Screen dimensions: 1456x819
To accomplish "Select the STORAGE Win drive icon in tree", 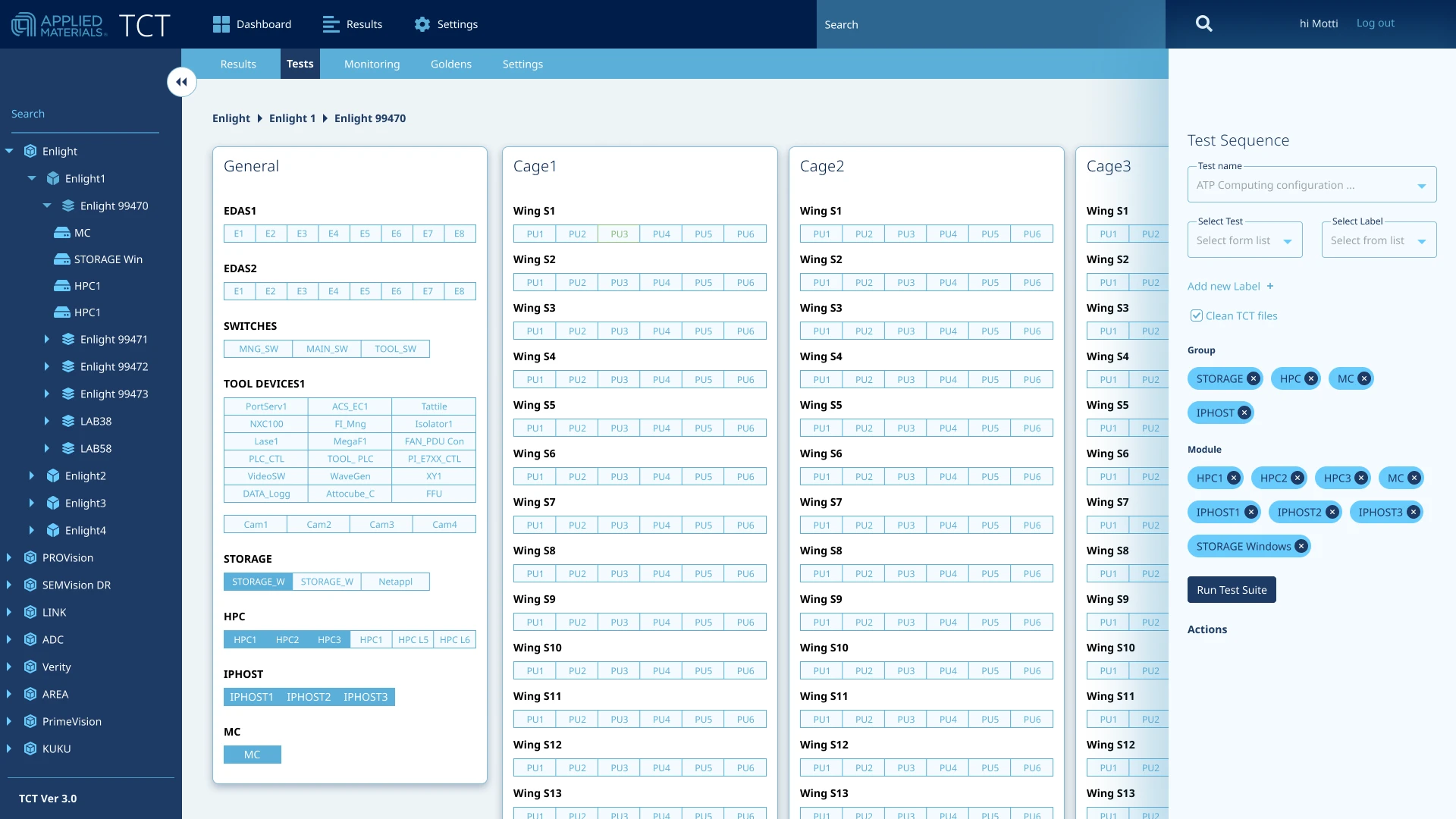I will tap(62, 259).
